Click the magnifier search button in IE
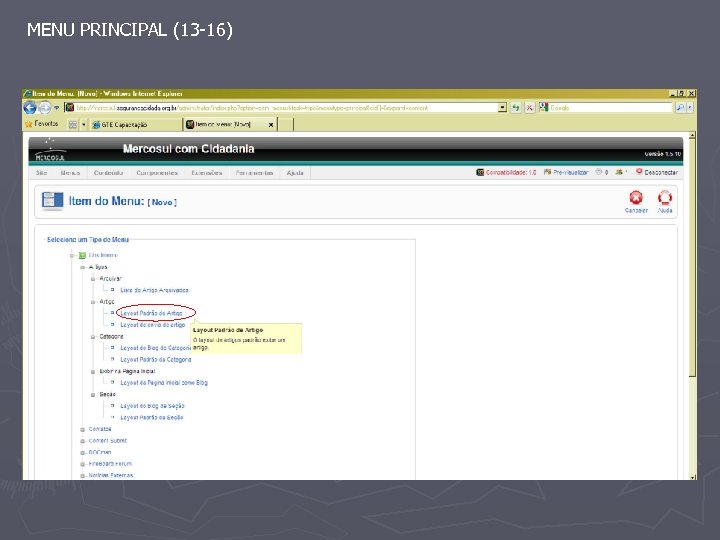720x540 pixels. (680, 107)
